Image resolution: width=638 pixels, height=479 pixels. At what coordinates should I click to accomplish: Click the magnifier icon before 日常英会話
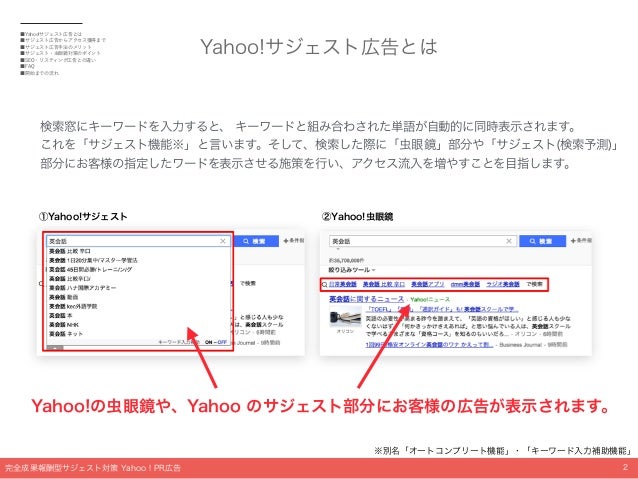pyautogui.click(x=325, y=284)
